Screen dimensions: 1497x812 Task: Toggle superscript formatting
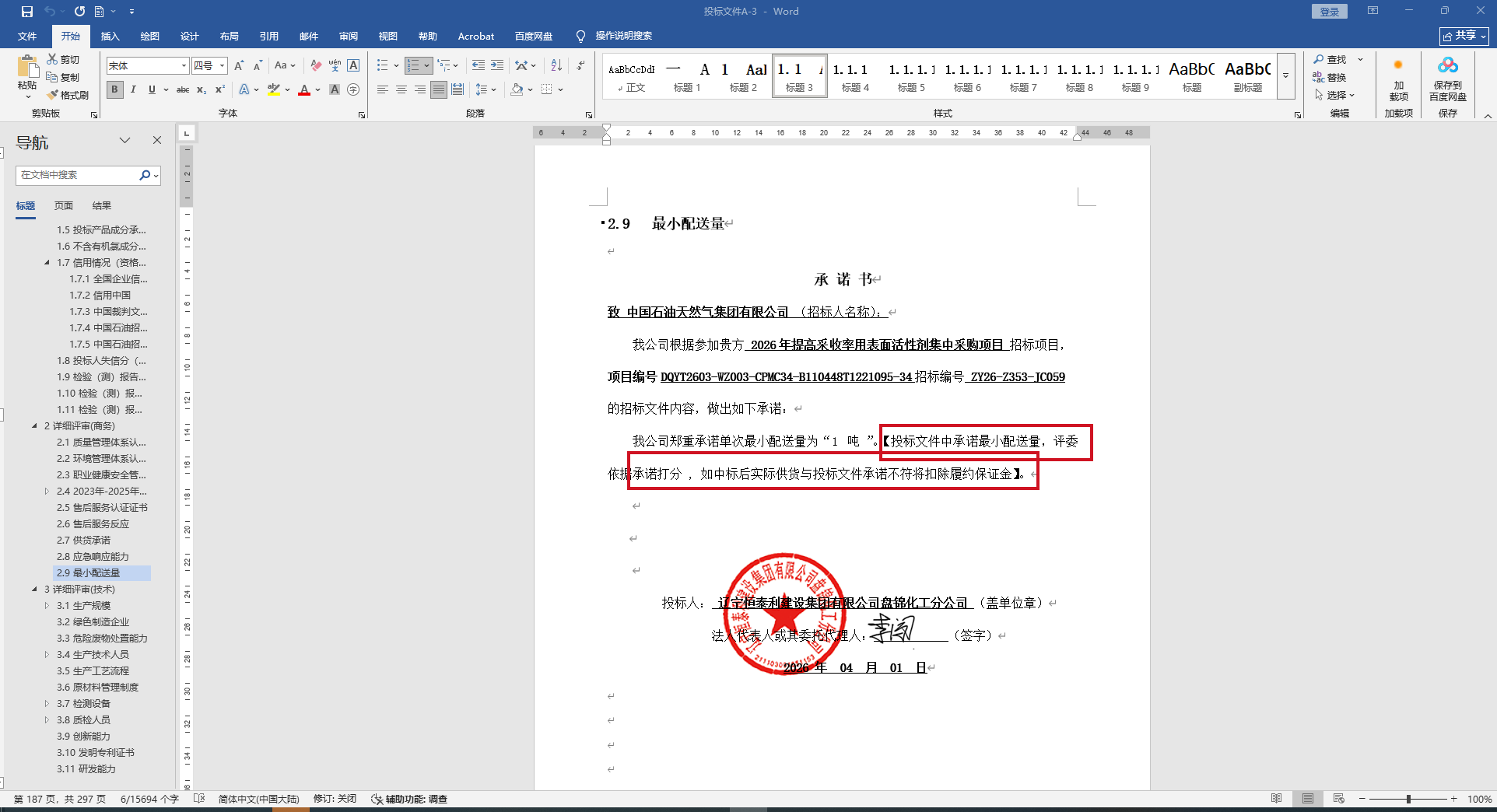pyautogui.click(x=220, y=89)
